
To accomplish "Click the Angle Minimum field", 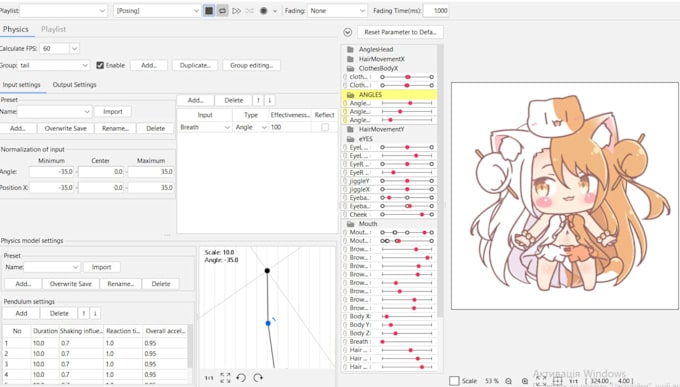I will tap(51, 172).
